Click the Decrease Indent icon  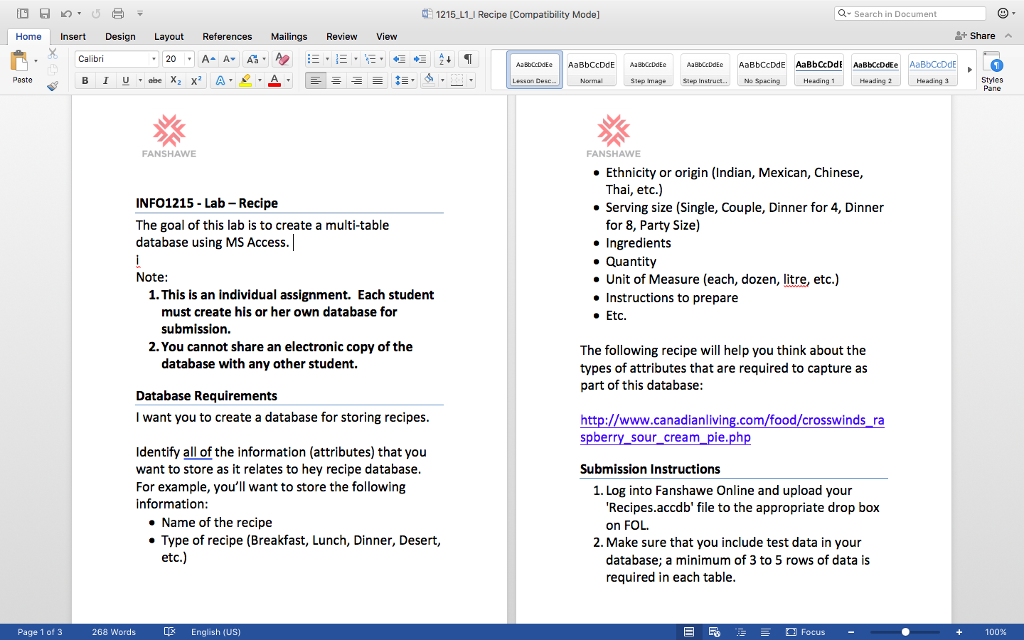(x=398, y=59)
